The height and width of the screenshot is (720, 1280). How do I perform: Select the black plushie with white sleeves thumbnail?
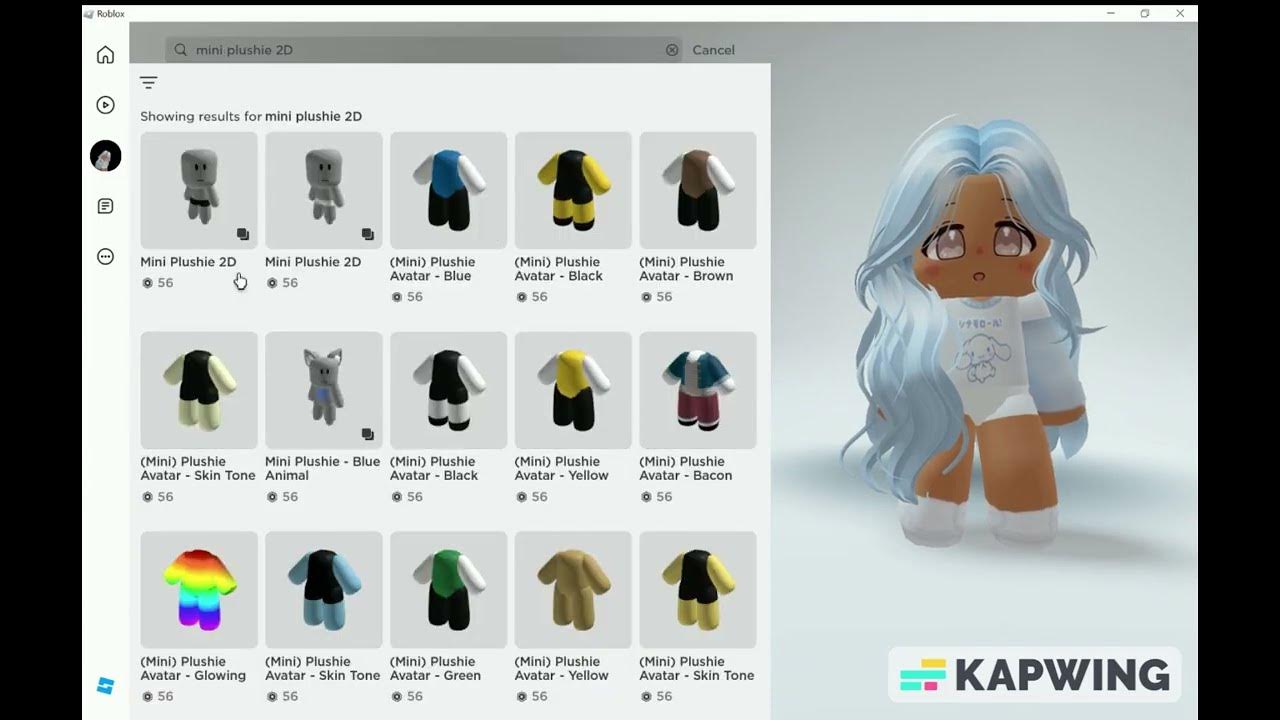pyautogui.click(x=448, y=390)
